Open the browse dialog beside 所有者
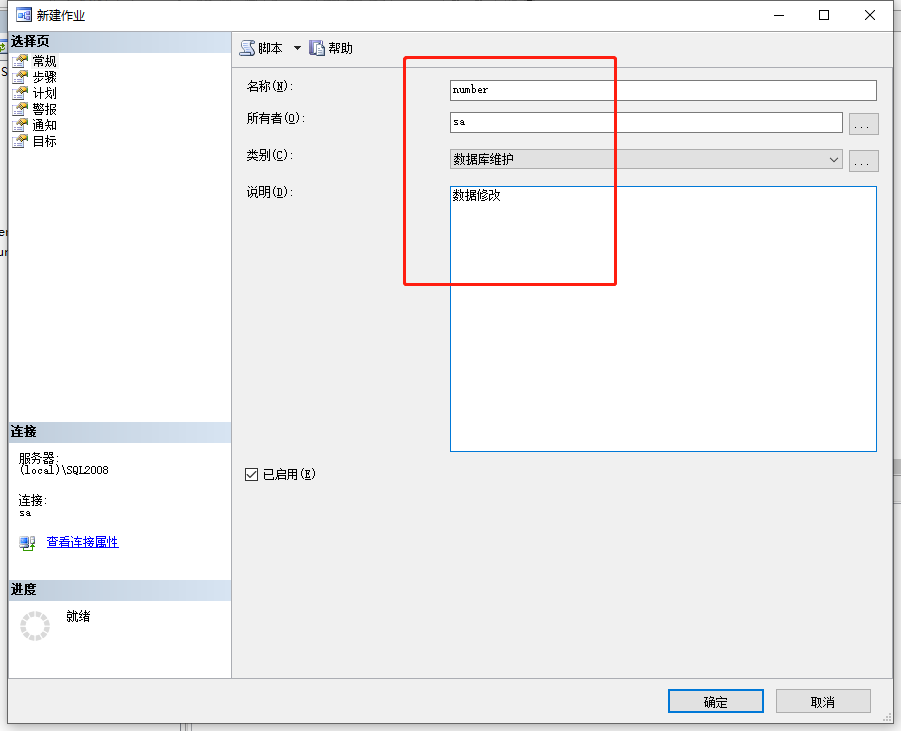Screen dimensions: 901x731 point(863,122)
